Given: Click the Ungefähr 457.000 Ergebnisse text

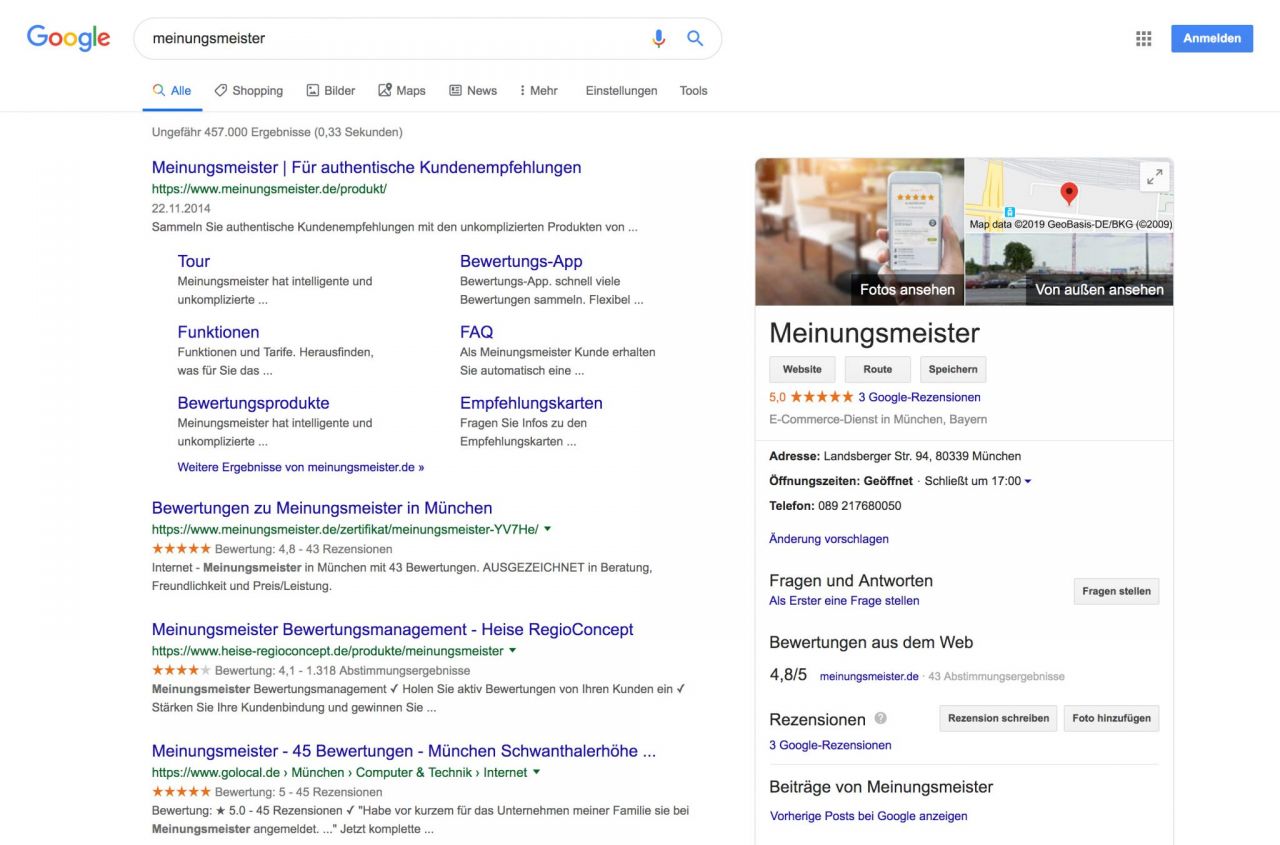Looking at the screenshot, I should [277, 132].
